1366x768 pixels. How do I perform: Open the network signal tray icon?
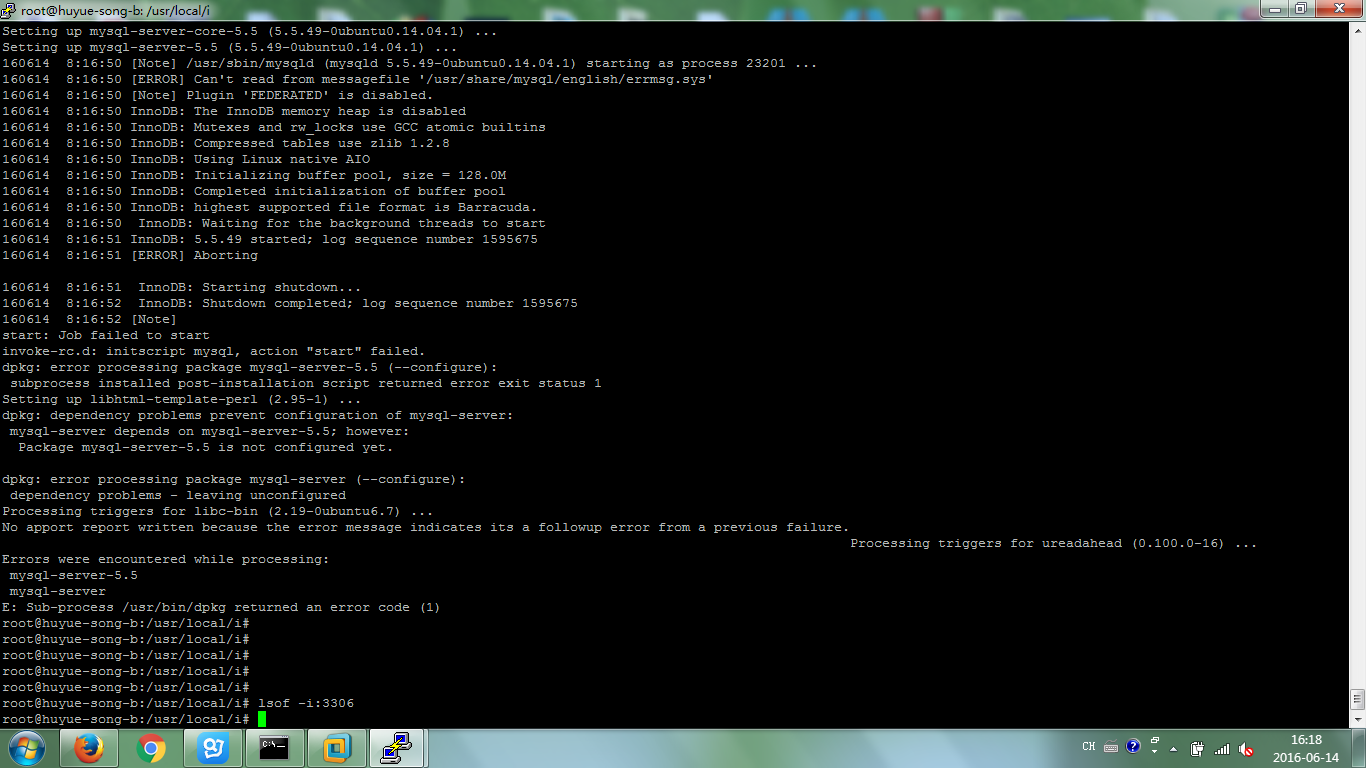tap(1222, 748)
